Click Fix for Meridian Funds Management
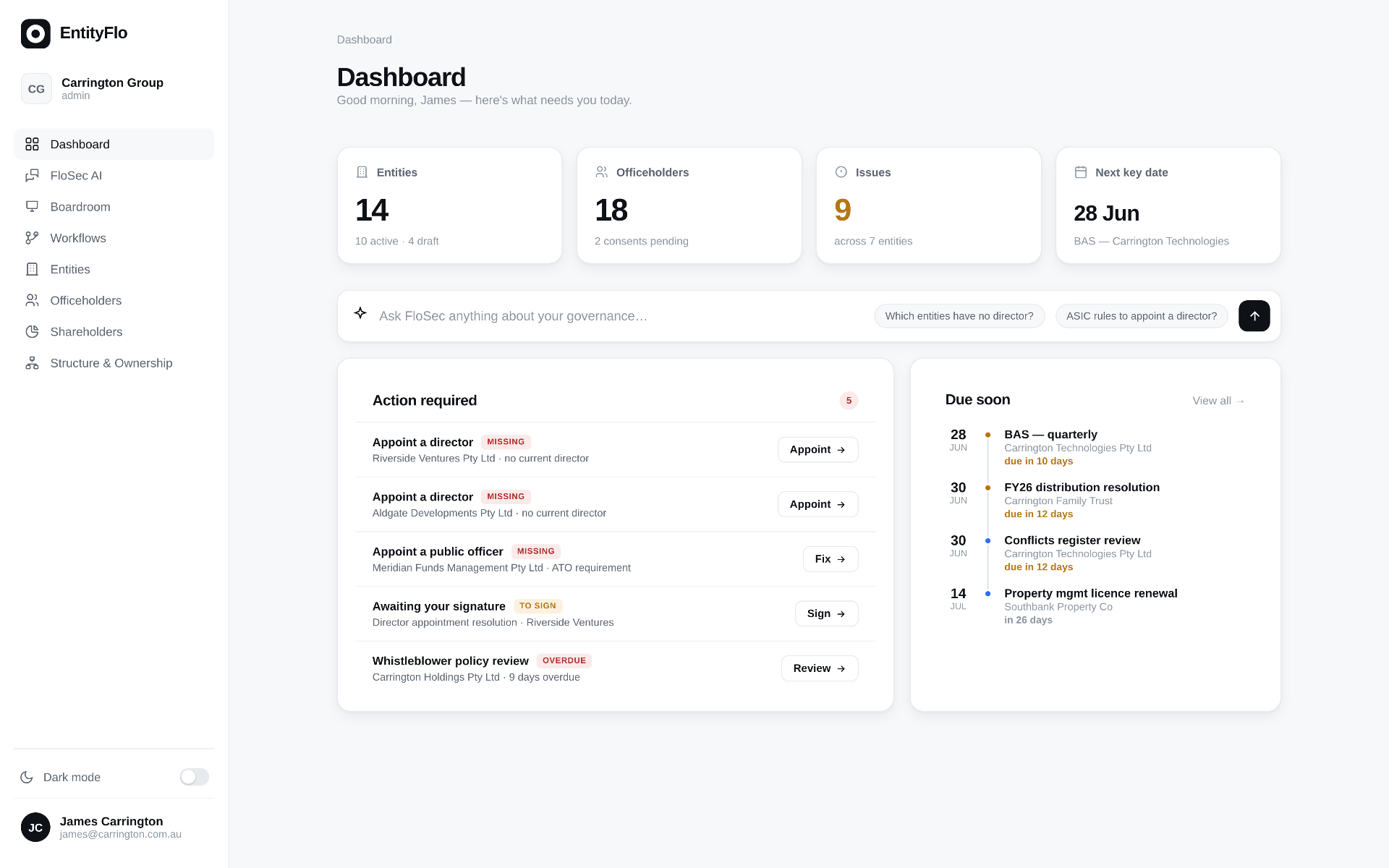 coord(831,559)
